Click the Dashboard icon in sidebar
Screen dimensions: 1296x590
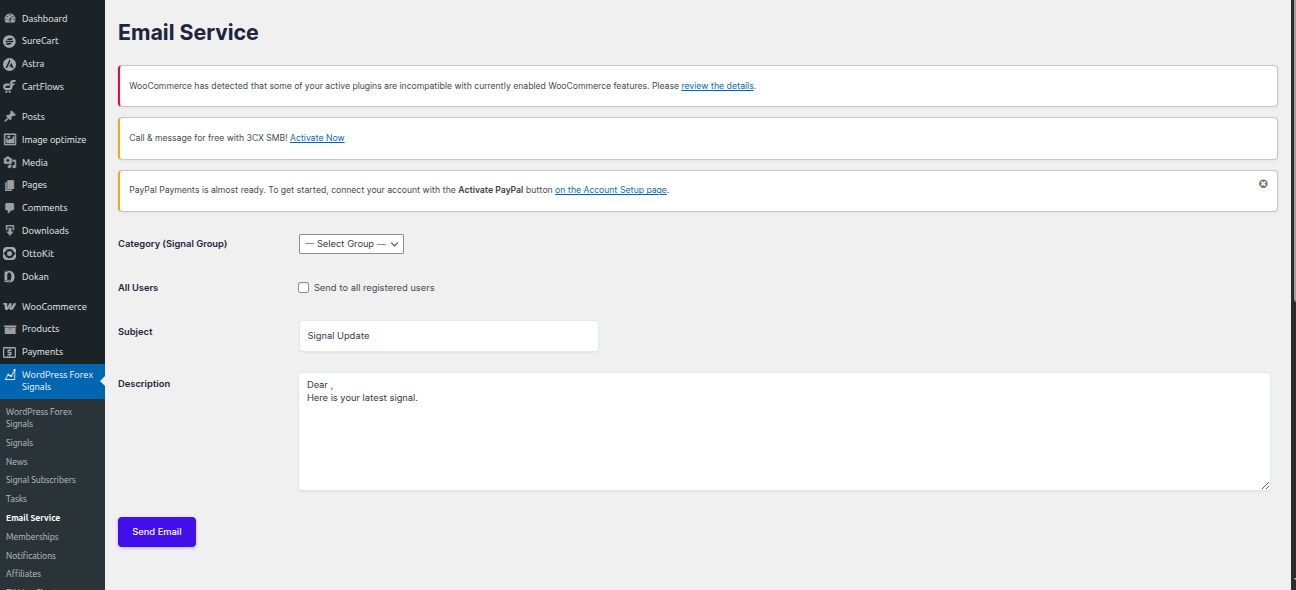click(10, 19)
